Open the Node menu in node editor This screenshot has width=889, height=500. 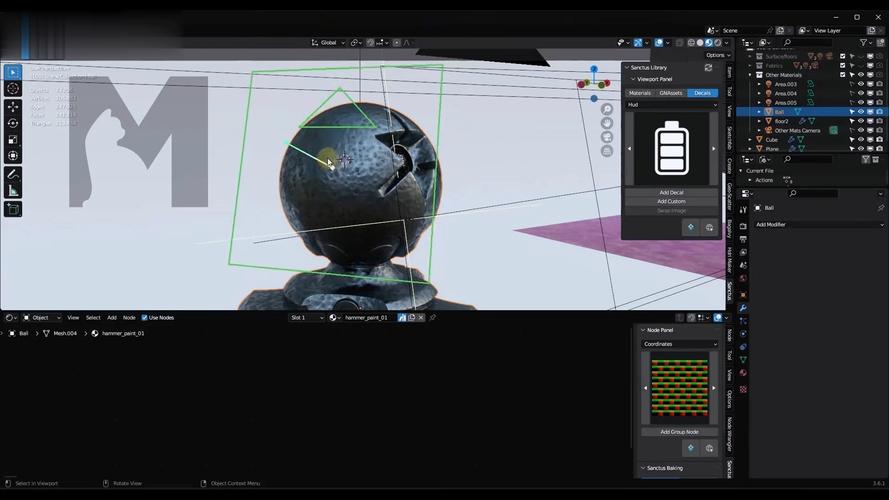click(x=129, y=317)
